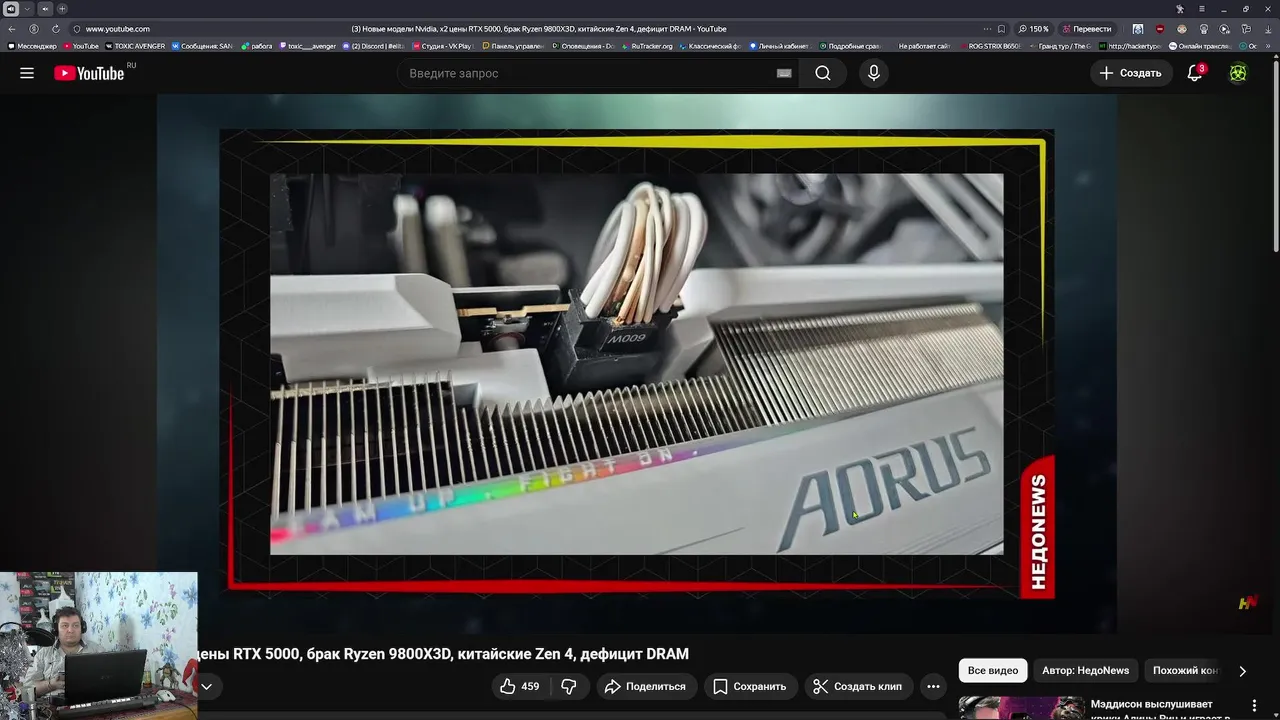
Task: Click the 'Поделиться' share button
Action: click(645, 686)
